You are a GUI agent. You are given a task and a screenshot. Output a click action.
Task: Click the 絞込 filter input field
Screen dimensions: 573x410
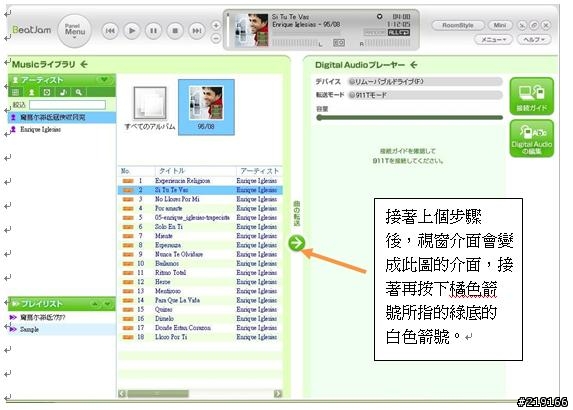(67, 105)
